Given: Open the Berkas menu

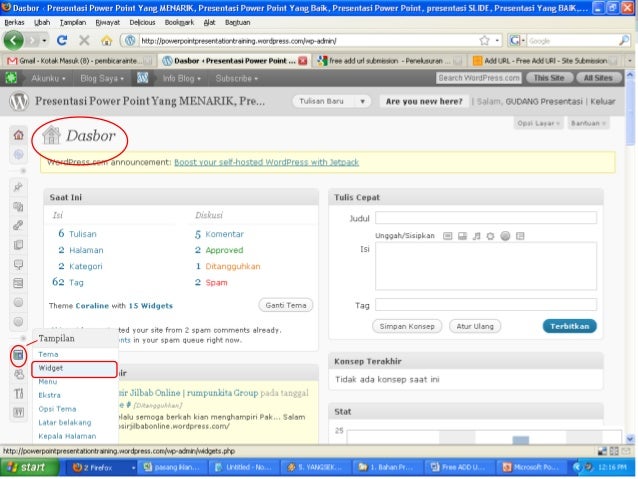Looking at the screenshot, I should click(x=14, y=22).
